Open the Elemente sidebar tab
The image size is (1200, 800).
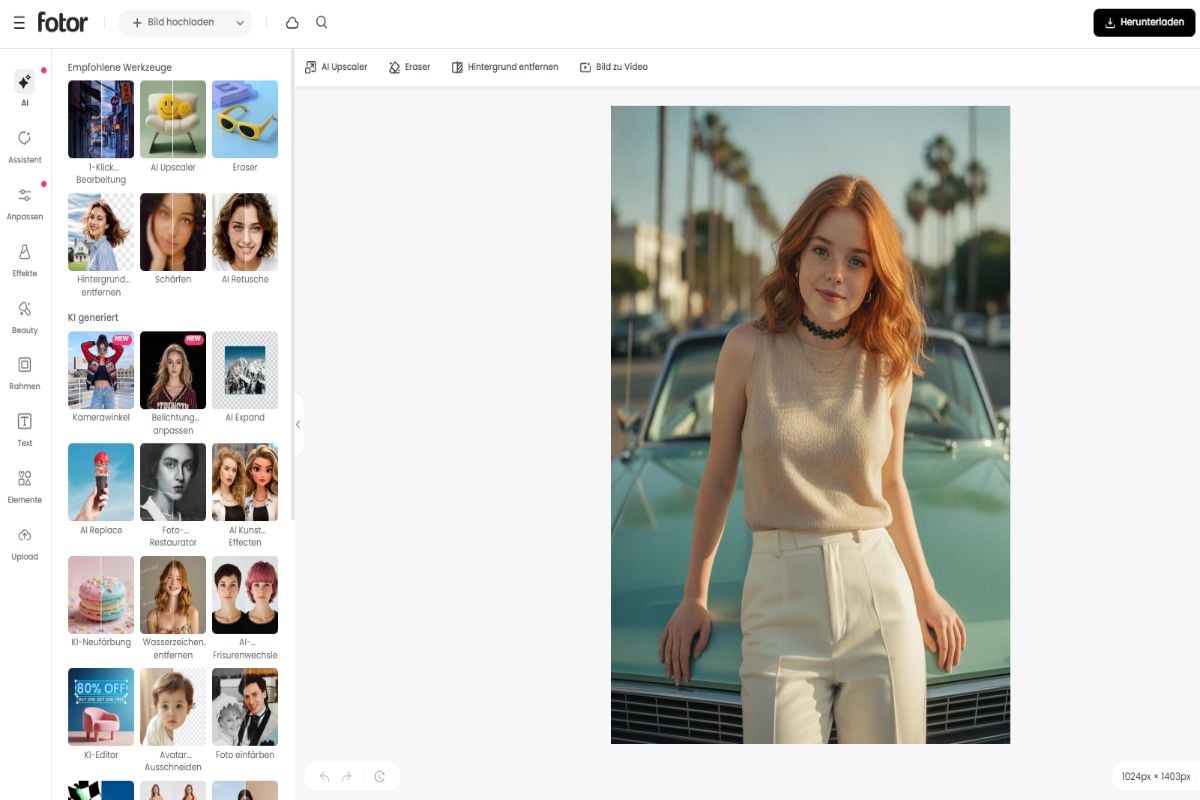coord(25,486)
